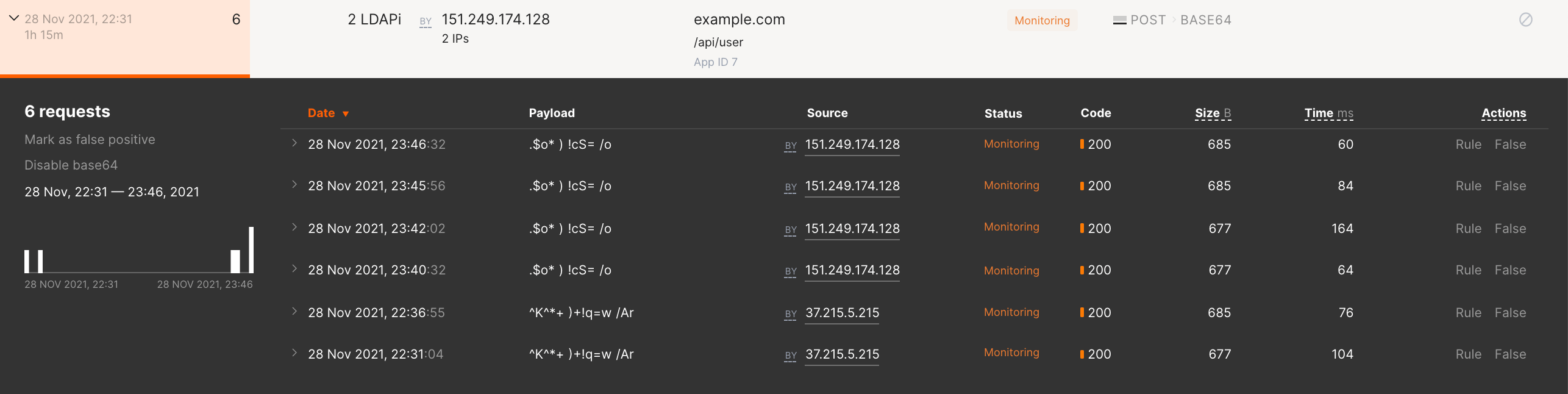The width and height of the screenshot is (1568, 394).
Task: Click the first bar in the requests histogram
Action: click(x=27, y=261)
